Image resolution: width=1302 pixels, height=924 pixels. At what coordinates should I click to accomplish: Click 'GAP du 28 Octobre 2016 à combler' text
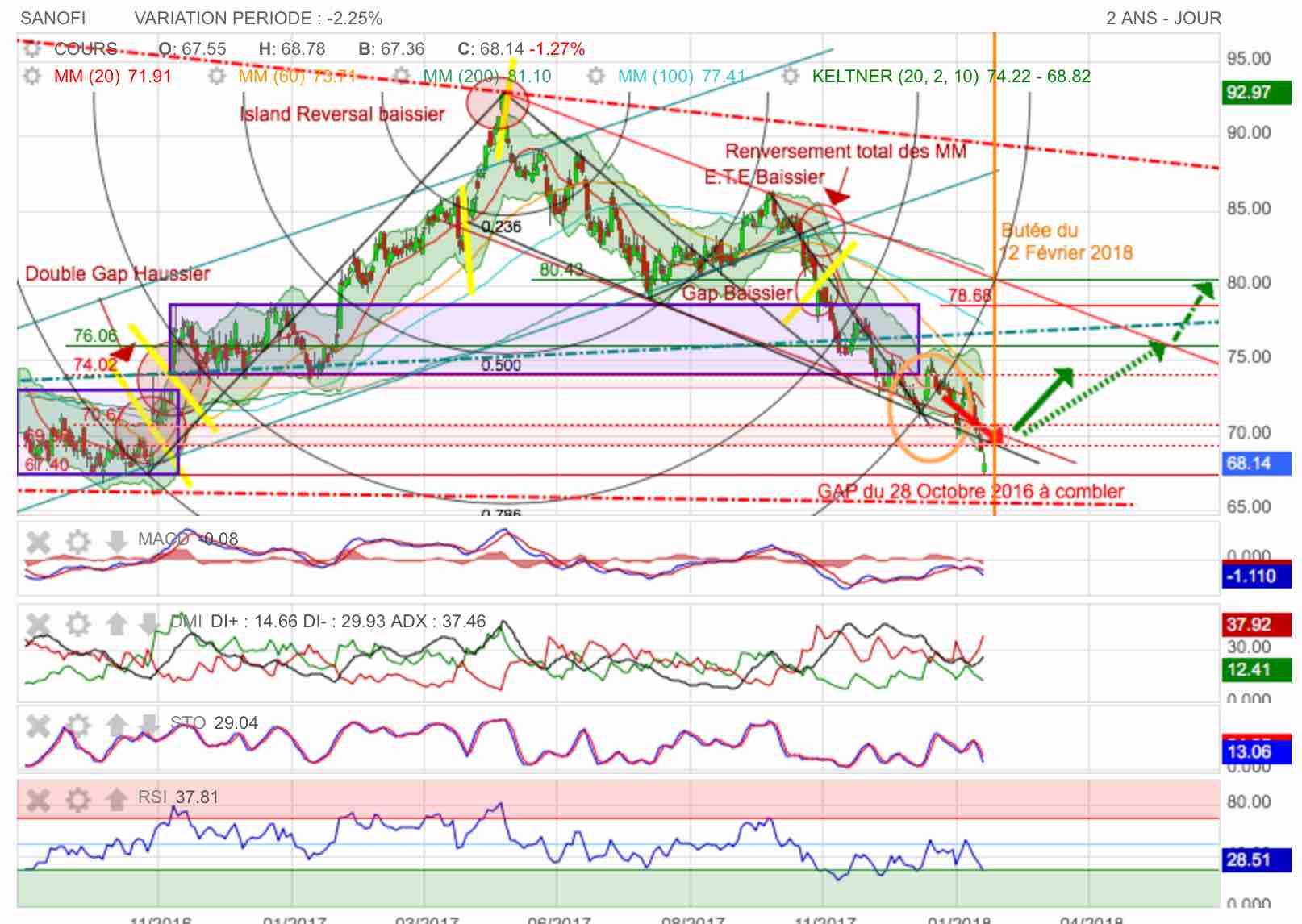click(x=970, y=492)
